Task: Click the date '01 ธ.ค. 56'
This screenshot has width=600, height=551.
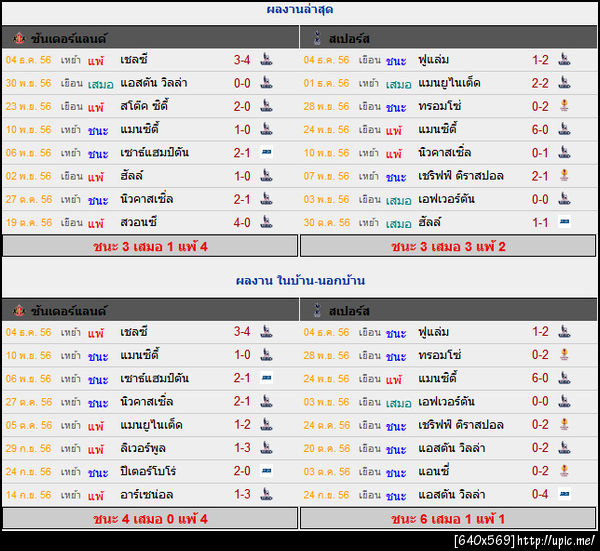Action: [x=326, y=83]
